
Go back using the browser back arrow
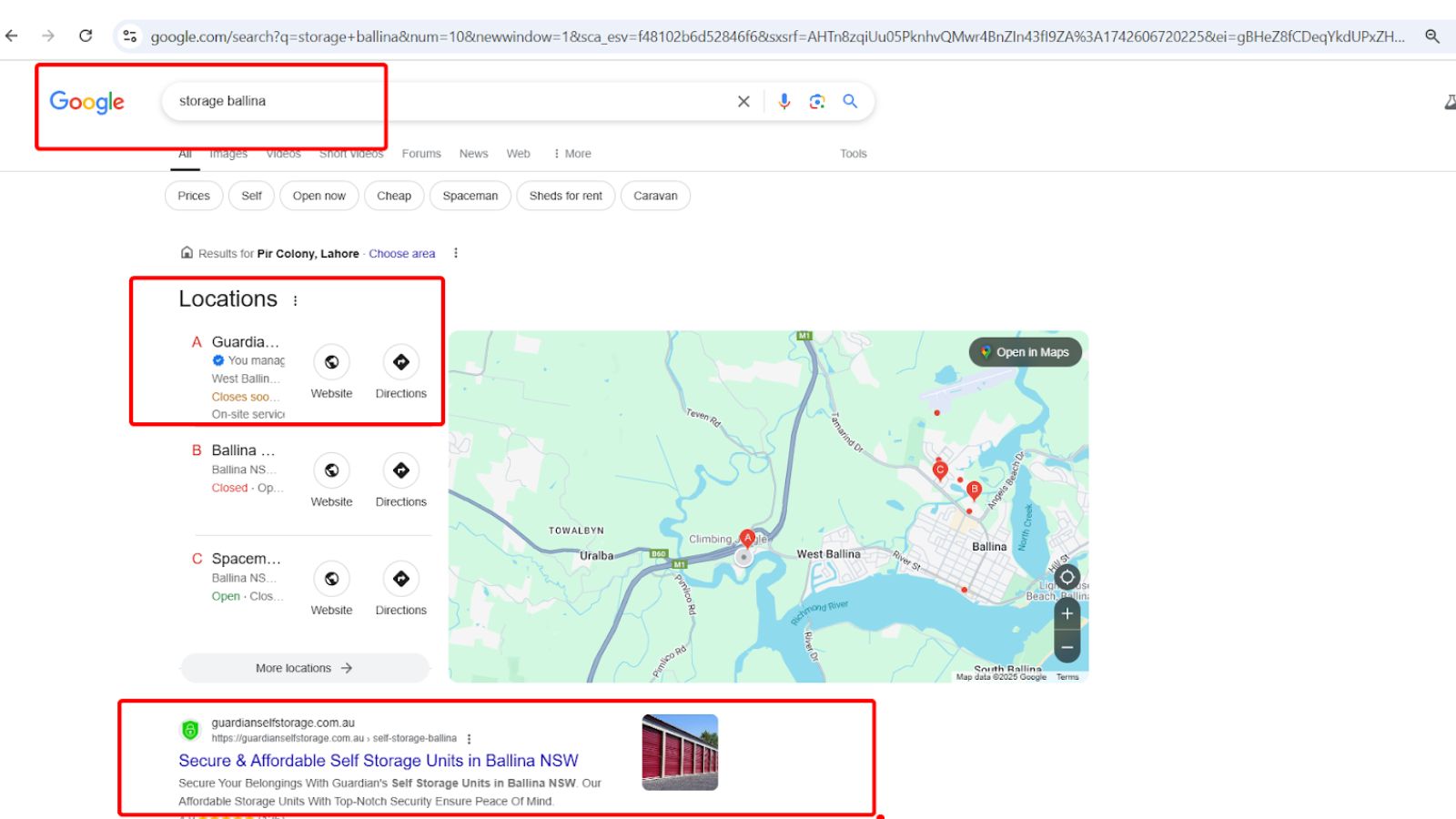point(12,35)
